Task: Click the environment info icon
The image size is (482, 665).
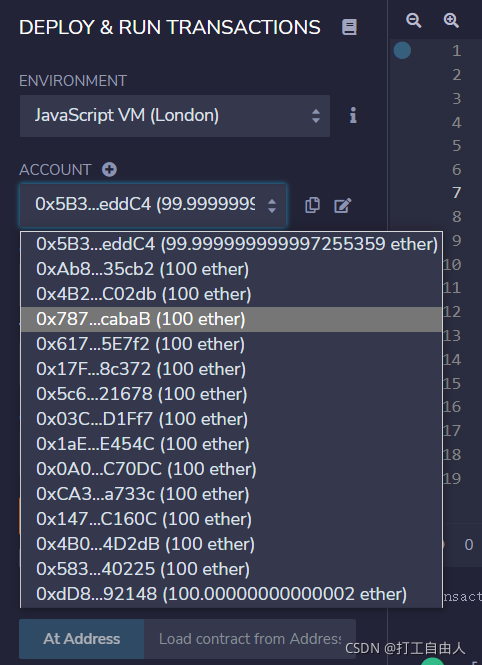Action: [353, 115]
